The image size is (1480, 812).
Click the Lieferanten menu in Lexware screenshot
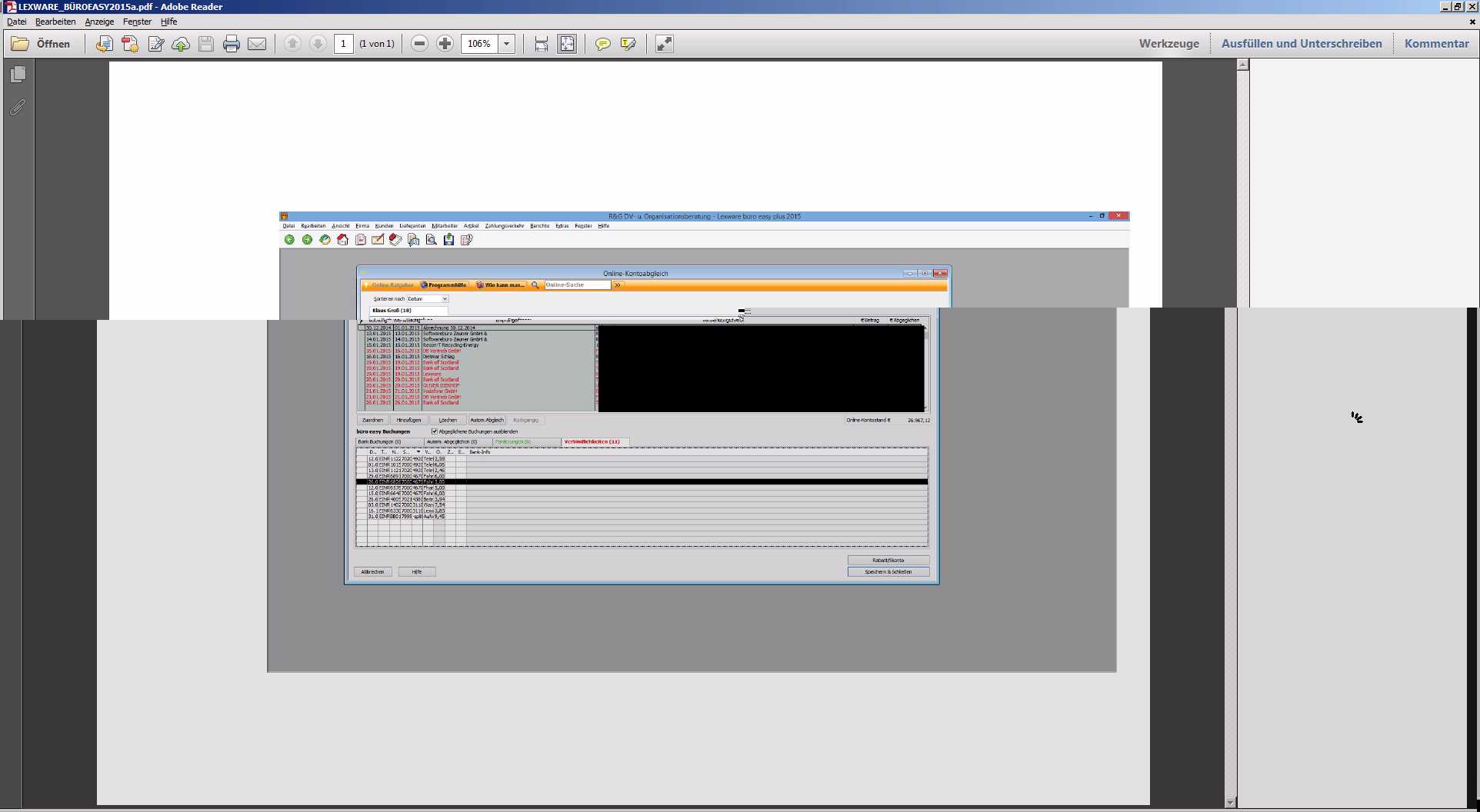pos(412,226)
